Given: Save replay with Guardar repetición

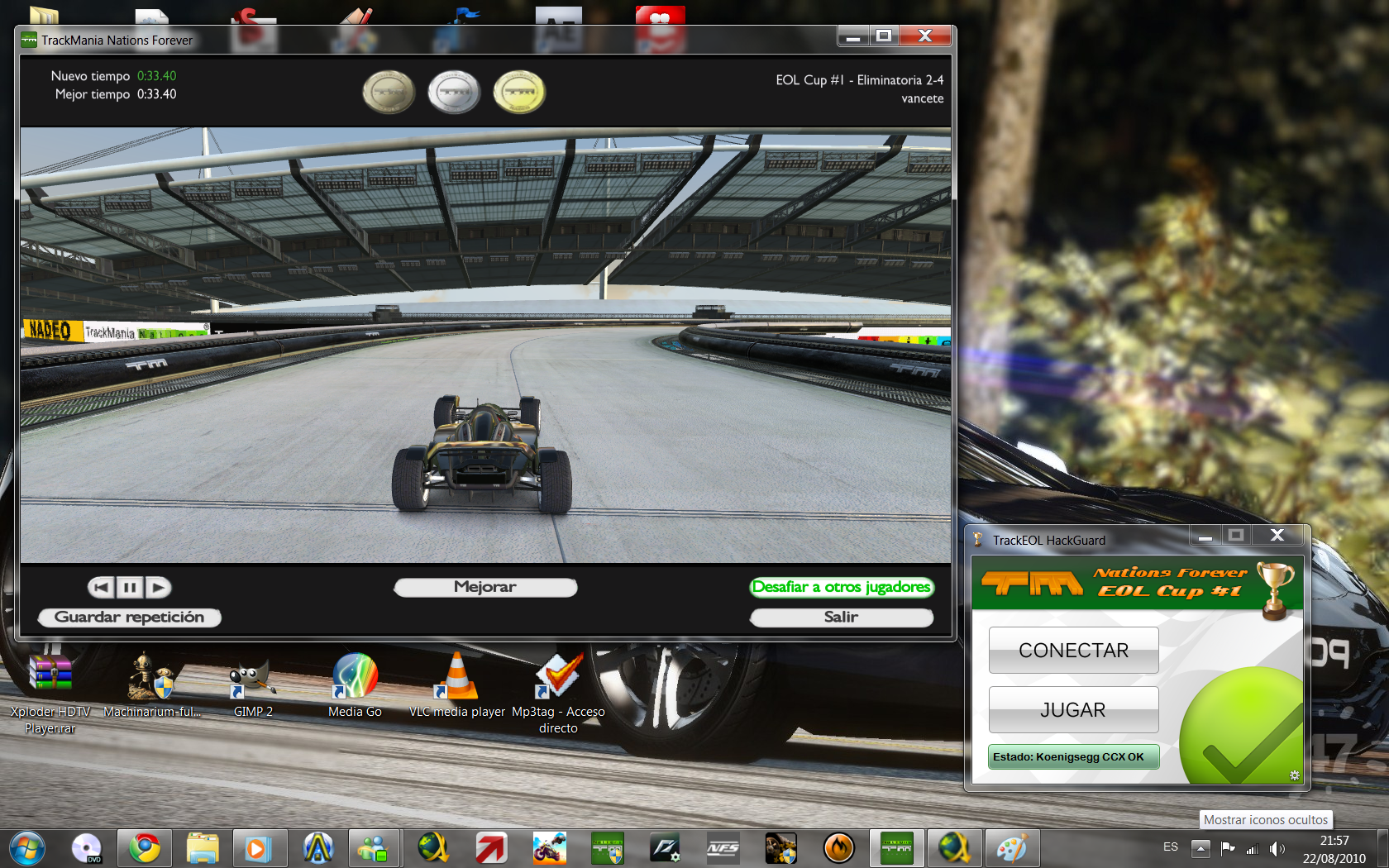Looking at the screenshot, I should tap(129, 618).
